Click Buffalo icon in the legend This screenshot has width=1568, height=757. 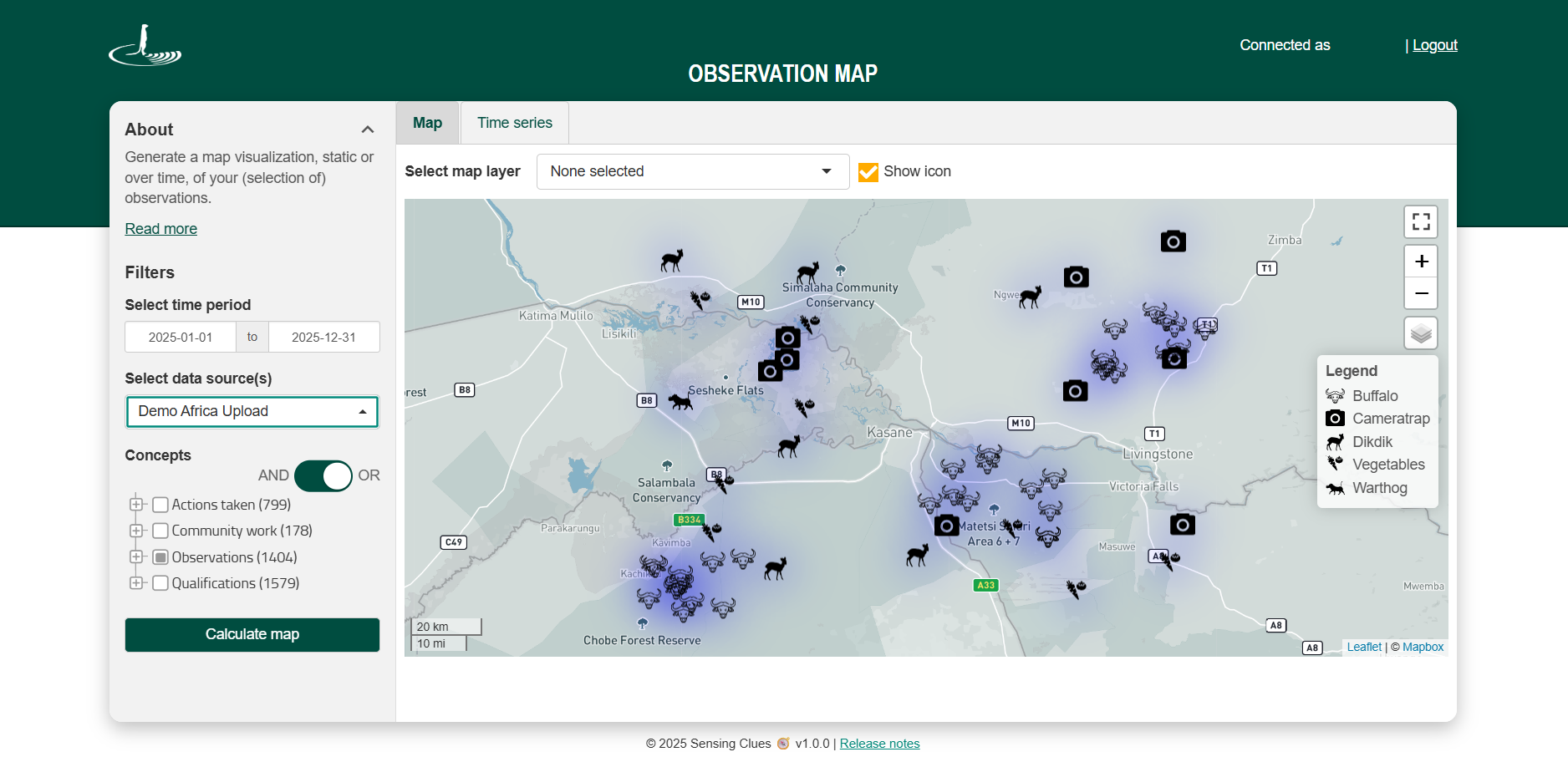click(1335, 396)
